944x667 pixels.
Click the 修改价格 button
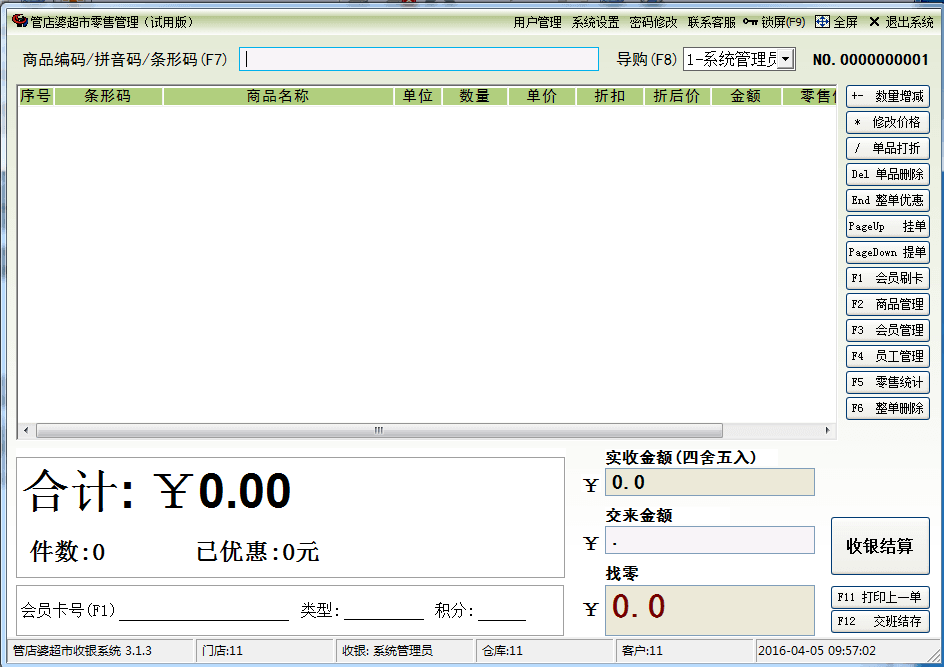(887, 123)
